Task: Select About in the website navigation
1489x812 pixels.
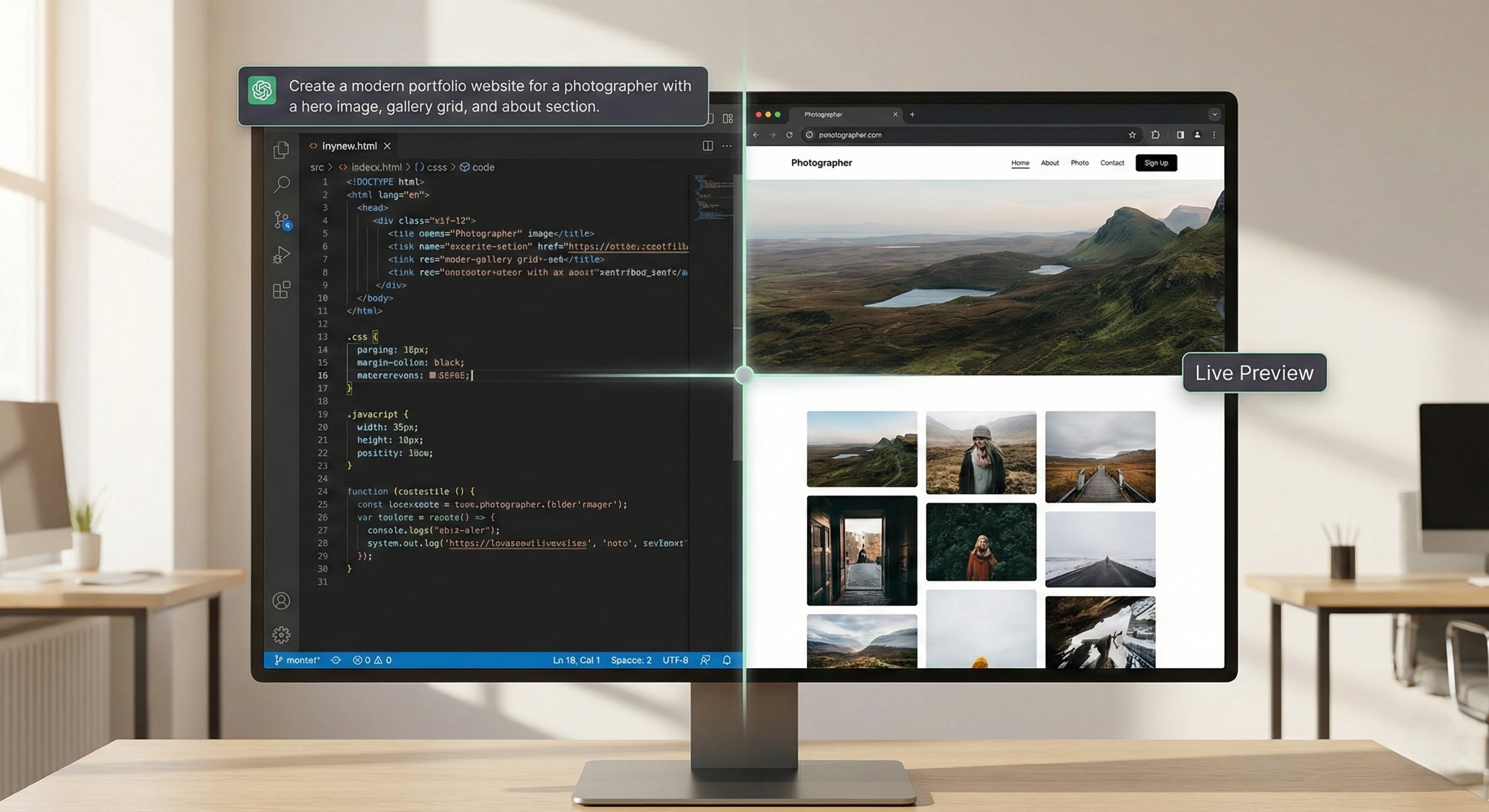Action: click(1050, 162)
